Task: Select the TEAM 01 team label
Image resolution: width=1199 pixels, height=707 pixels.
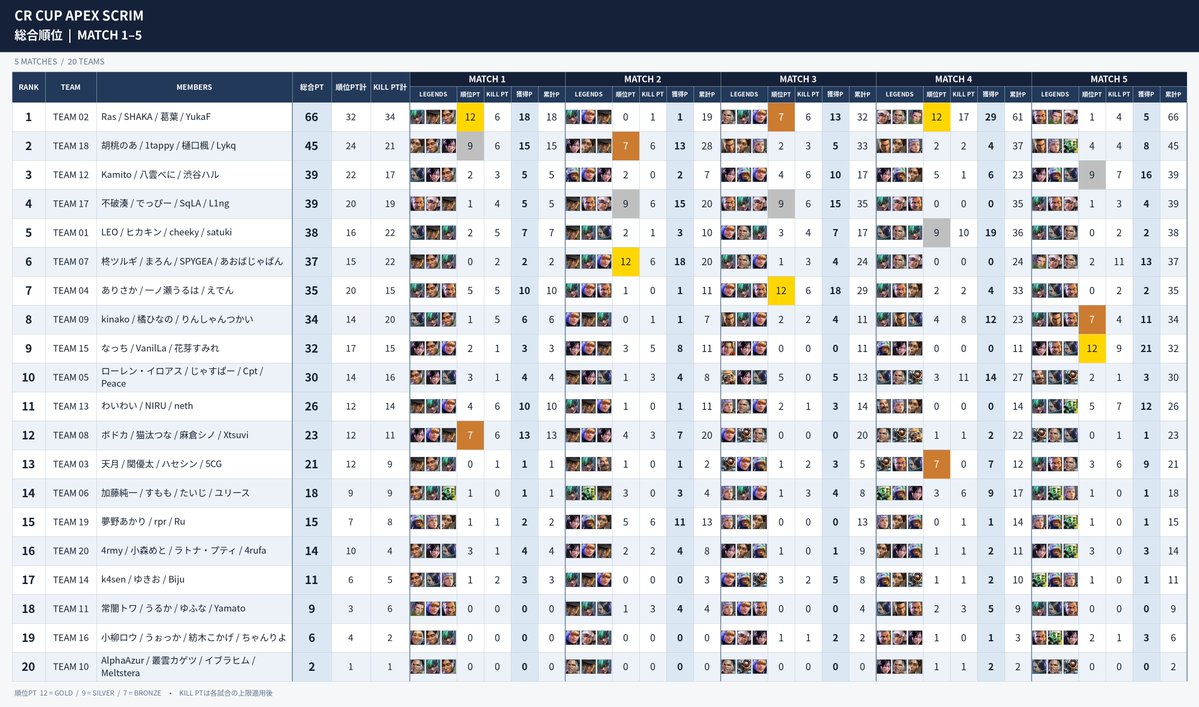Action: [x=70, y=232]
